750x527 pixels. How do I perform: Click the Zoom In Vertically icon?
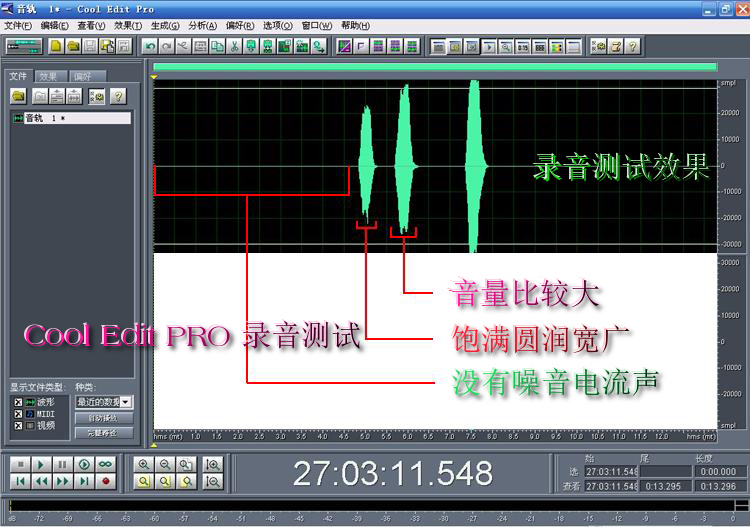pyautogui.click(x=212, y=464)
